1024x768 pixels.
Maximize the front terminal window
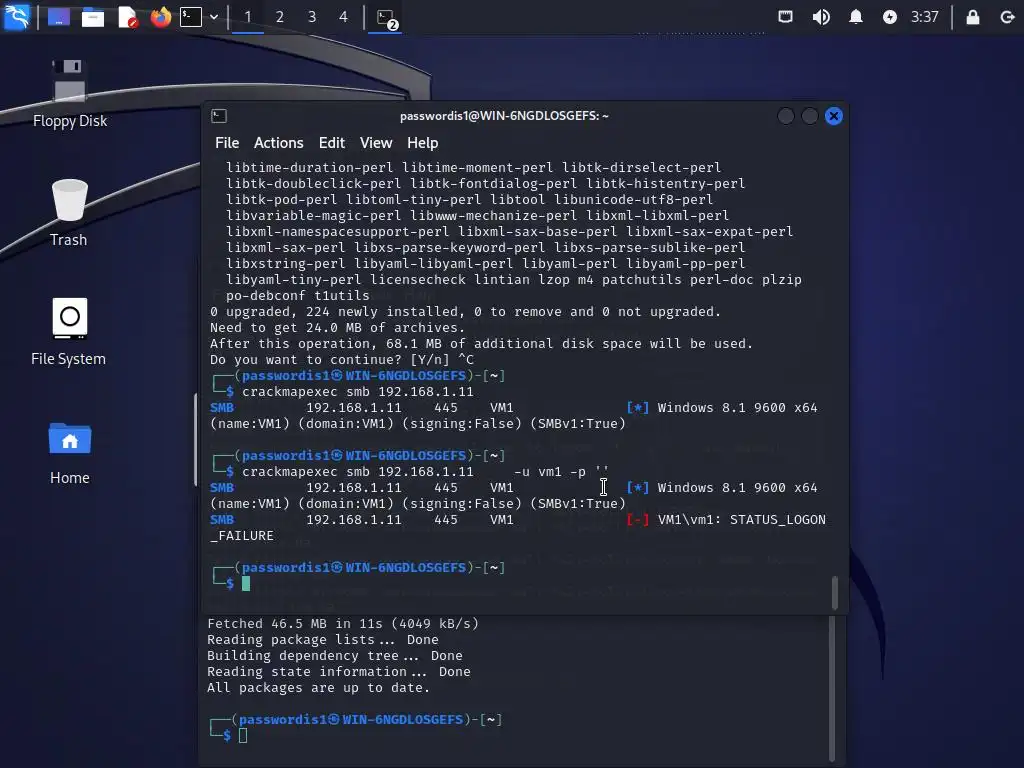[810, 116]
